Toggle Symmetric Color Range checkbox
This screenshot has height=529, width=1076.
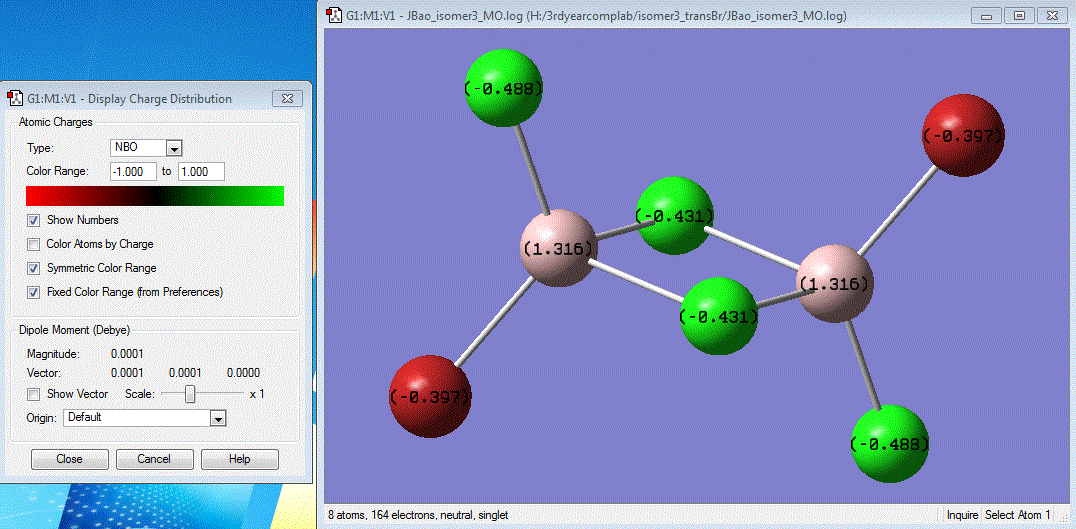pos(33,268)
